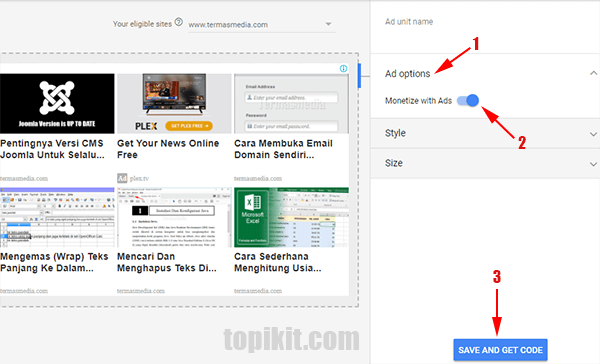Expand the Style section

tap(485, 133)
